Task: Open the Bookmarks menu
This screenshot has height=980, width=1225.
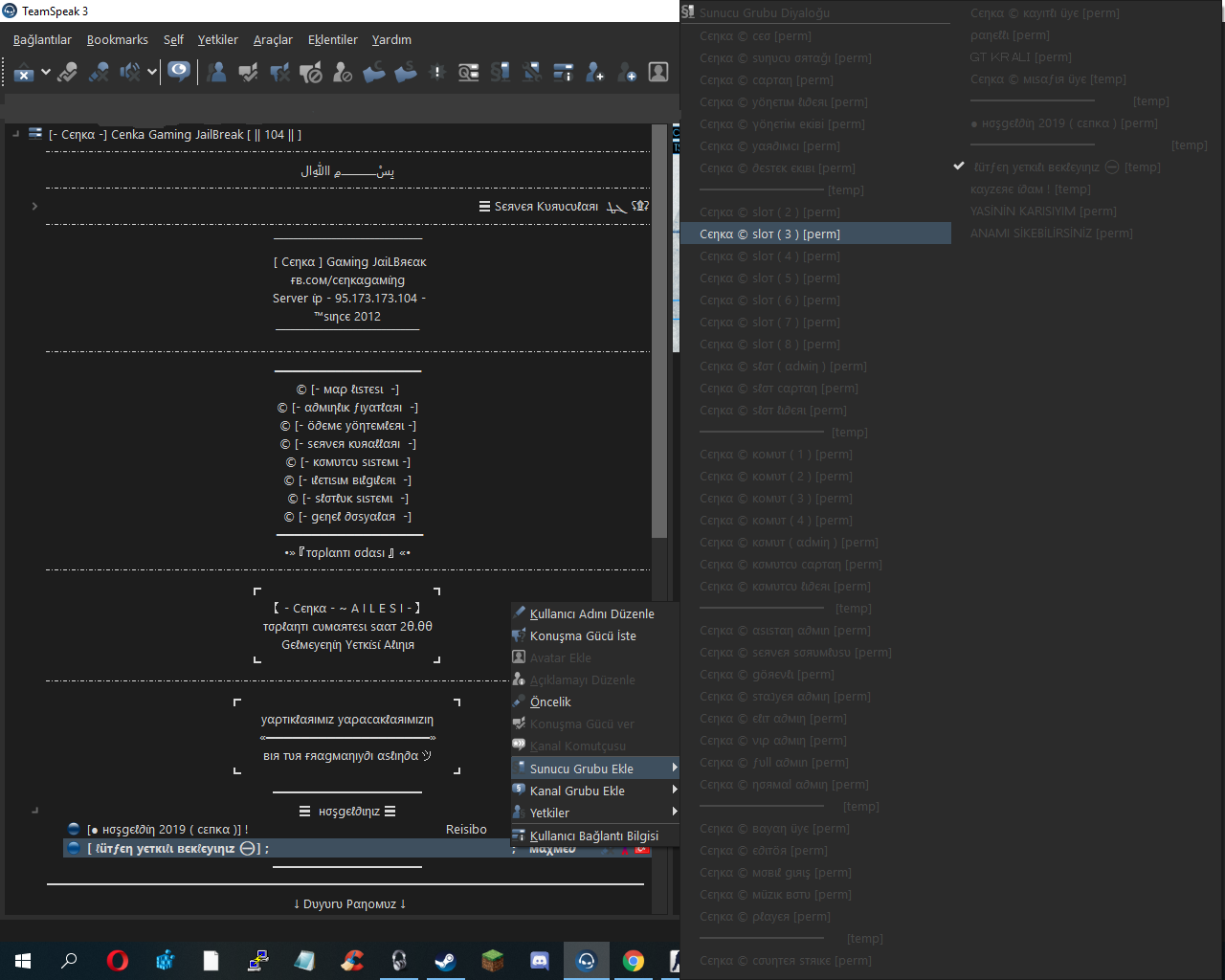Action: 117,39
